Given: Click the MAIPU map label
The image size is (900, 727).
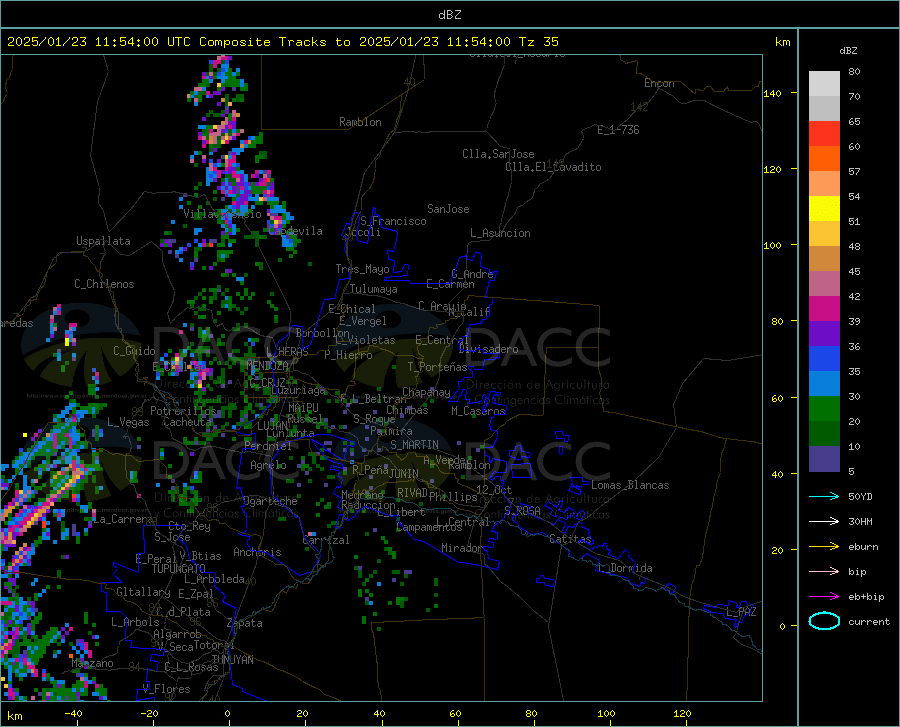Looking at the screenshot, I should [x=303, y=408].
